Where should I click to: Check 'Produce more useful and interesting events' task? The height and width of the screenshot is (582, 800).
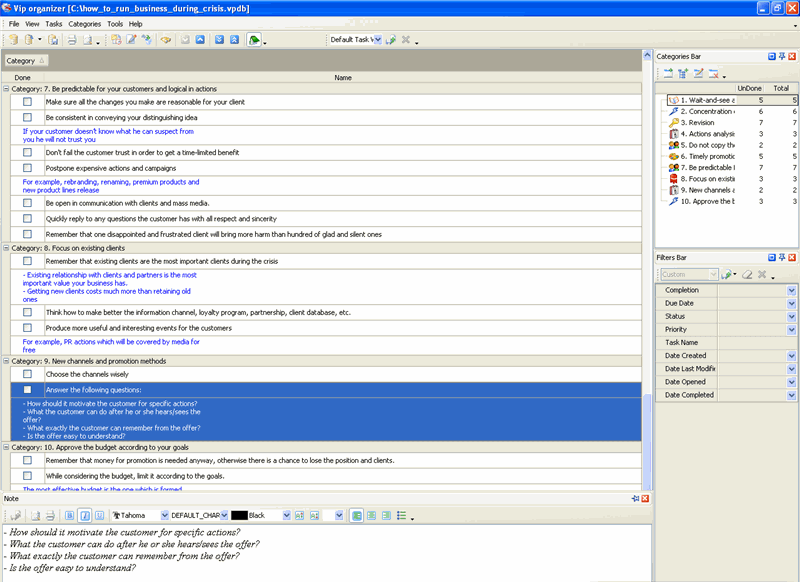tap(28, 327)
